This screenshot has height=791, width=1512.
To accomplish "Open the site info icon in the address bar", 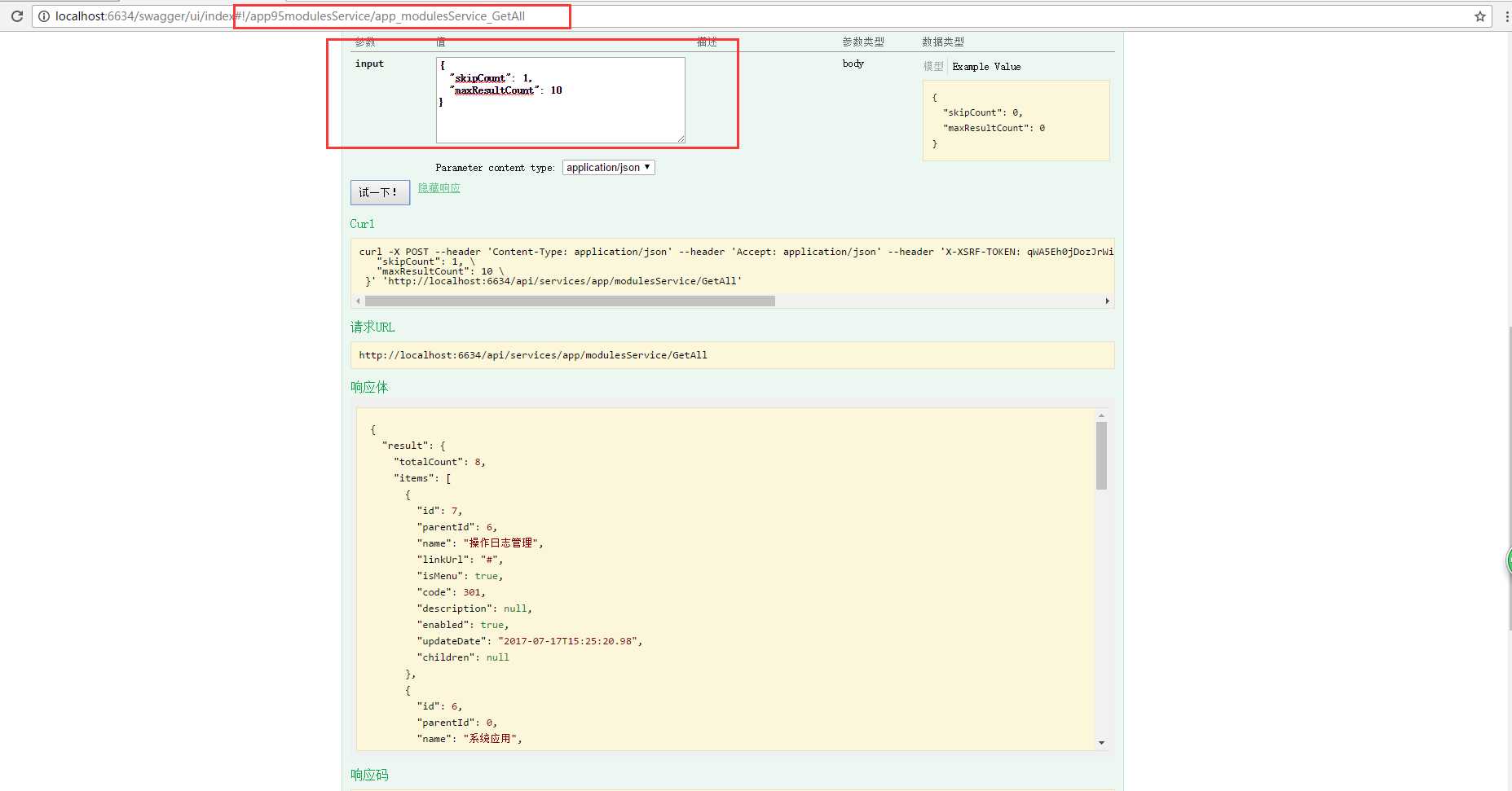I will pos(44,16).
